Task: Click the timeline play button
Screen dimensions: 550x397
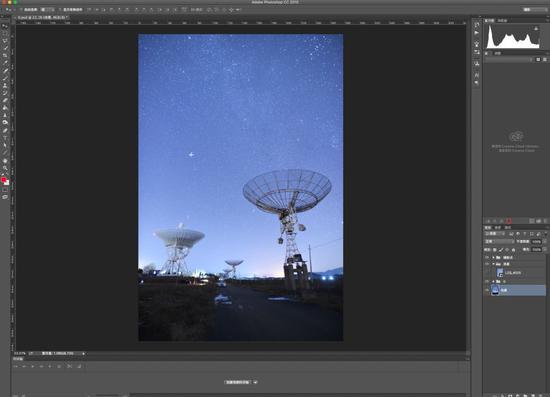Action: [x=33, y=366]
